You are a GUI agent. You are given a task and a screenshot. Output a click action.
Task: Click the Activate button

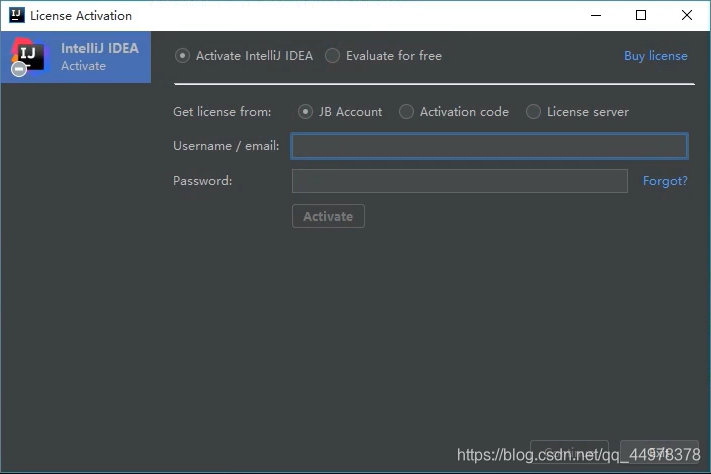click(328, 216)
